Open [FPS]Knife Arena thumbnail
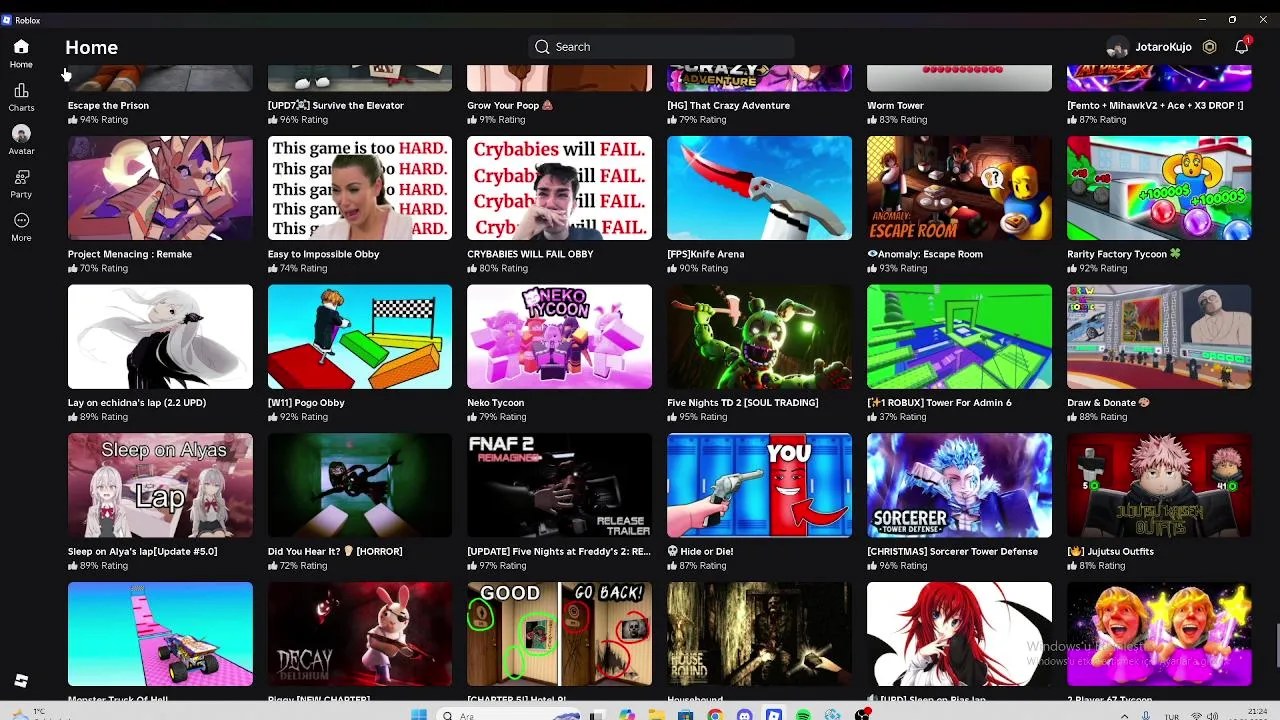This screenshot has width=1280, height=720. pyautogui.click(x=759, y=188)
